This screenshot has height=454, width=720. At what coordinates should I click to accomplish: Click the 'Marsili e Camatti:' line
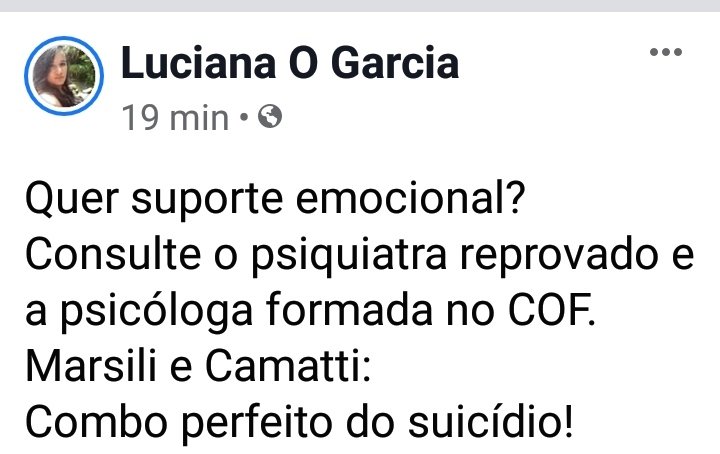tap(198, 366)
